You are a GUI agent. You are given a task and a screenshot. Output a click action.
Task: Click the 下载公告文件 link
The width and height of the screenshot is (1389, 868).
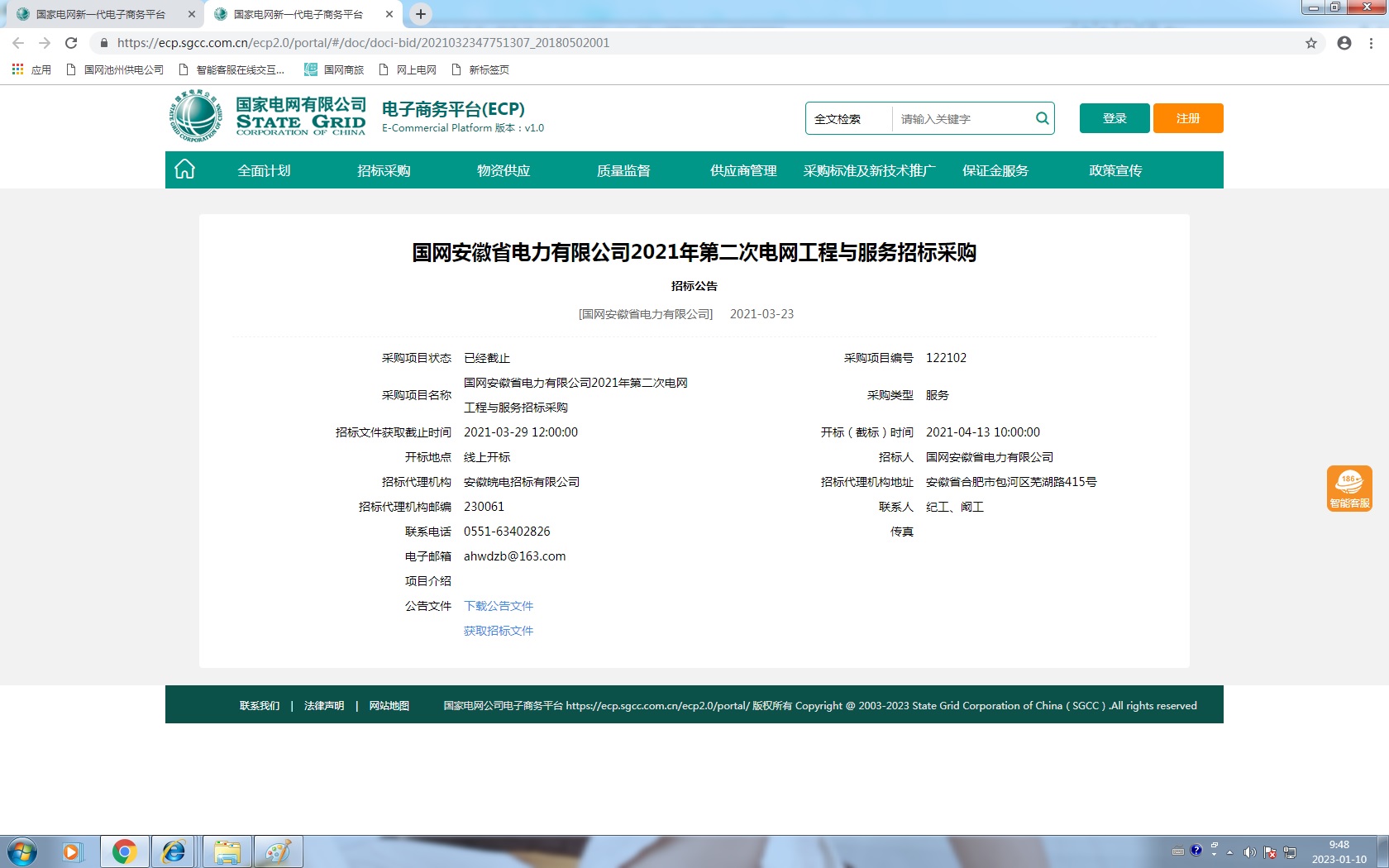click(x=499, y=606)
